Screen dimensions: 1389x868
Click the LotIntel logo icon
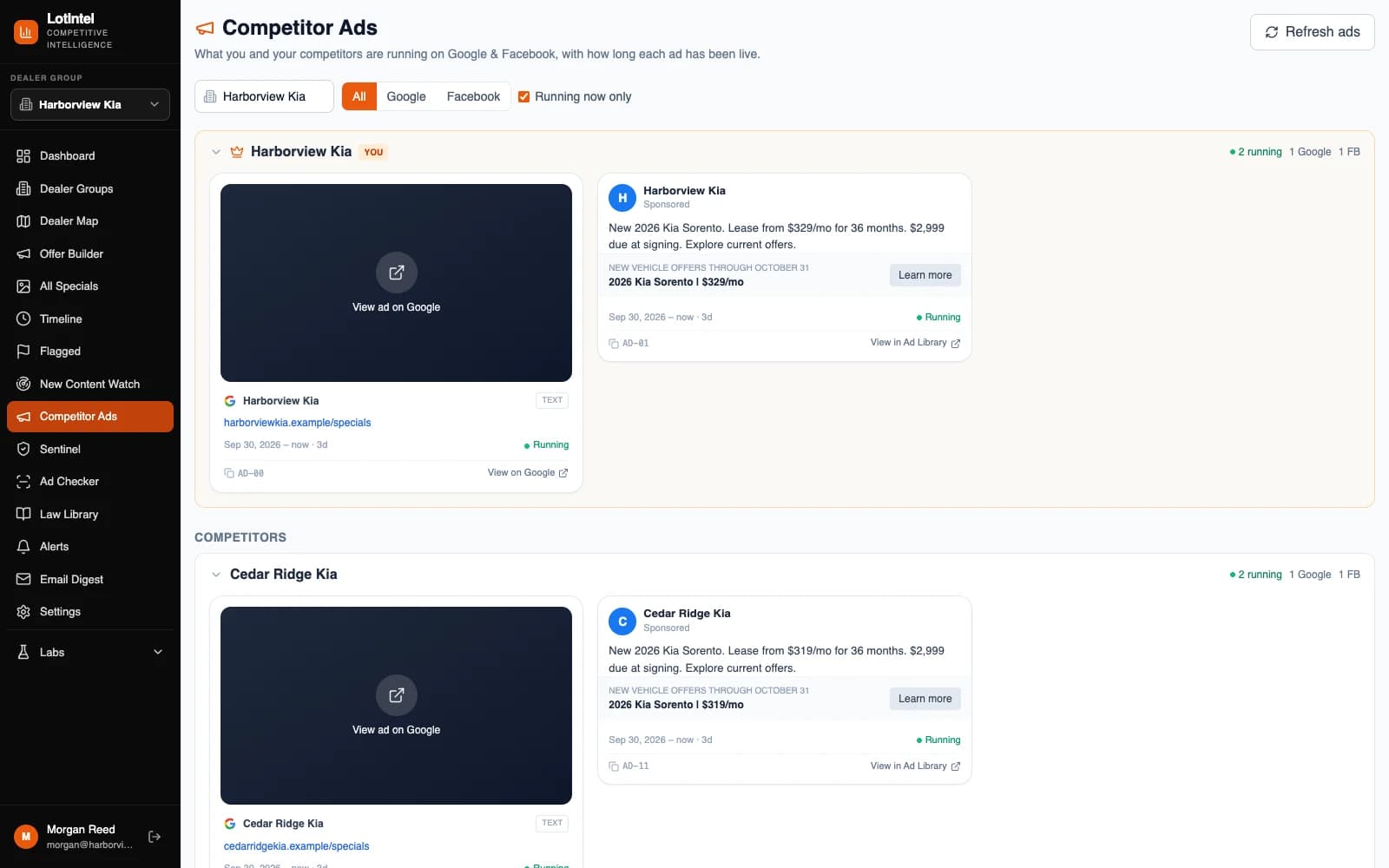tap(26, 31)
